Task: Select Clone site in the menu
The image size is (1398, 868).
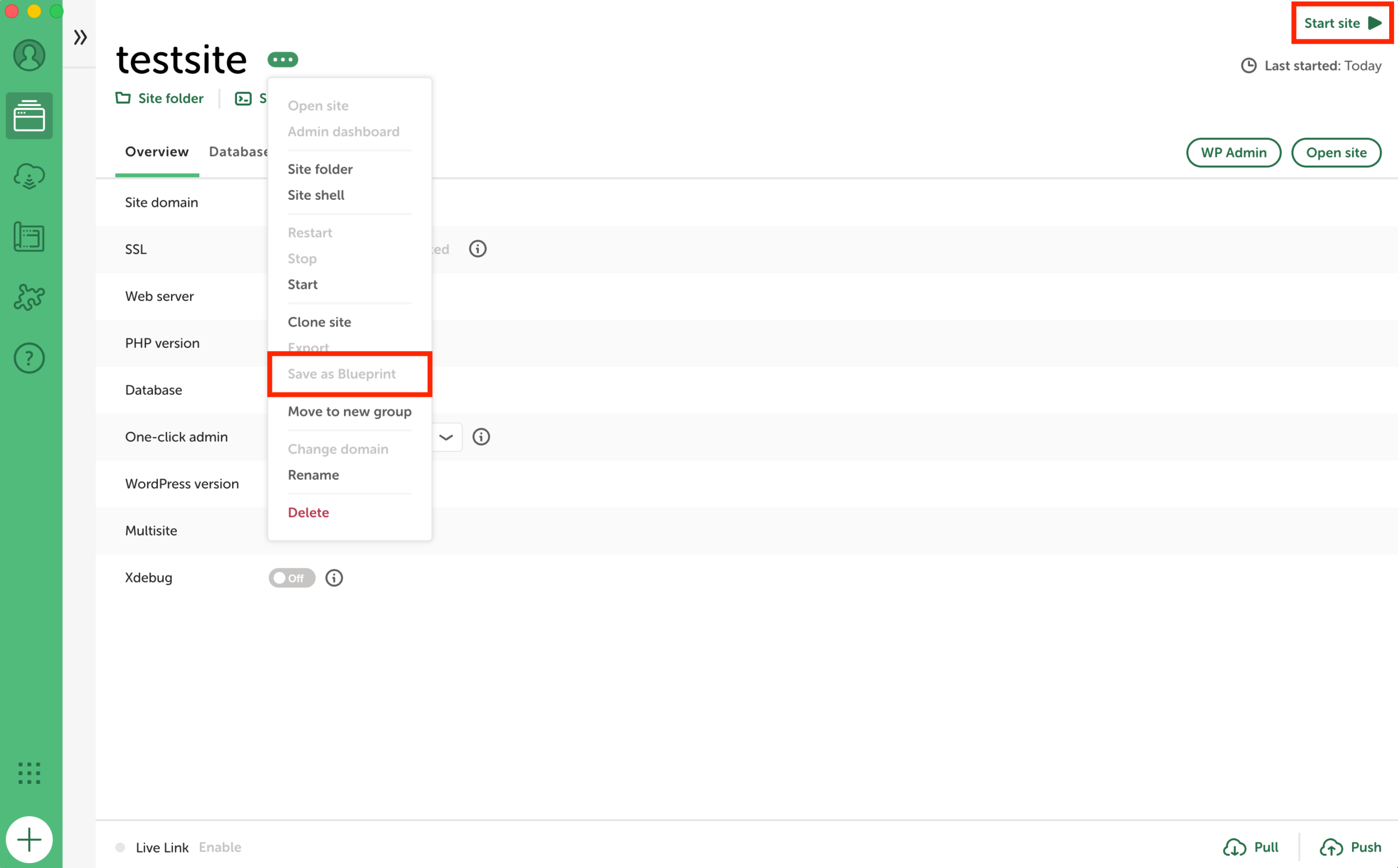Action: coord(319,322)
